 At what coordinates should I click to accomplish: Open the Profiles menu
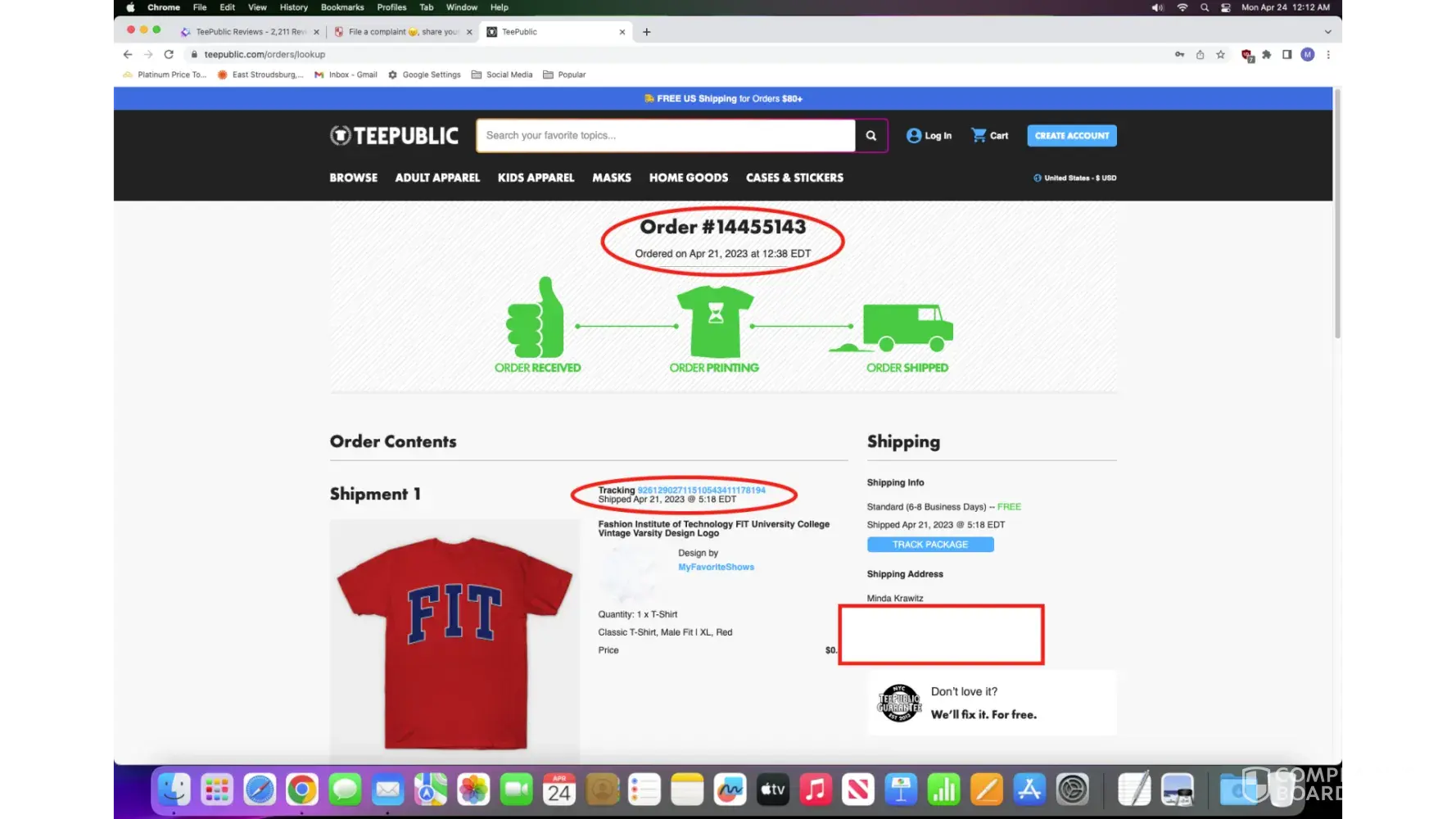coord(391,7)
